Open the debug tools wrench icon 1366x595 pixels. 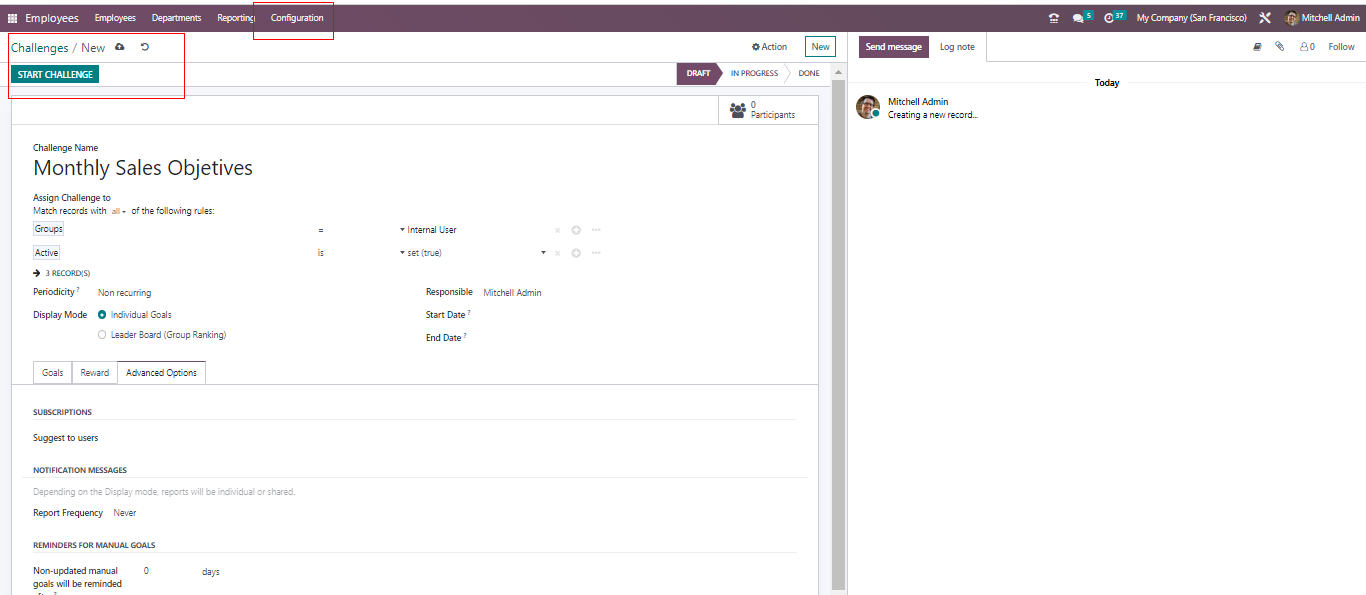pos(1265,18)
